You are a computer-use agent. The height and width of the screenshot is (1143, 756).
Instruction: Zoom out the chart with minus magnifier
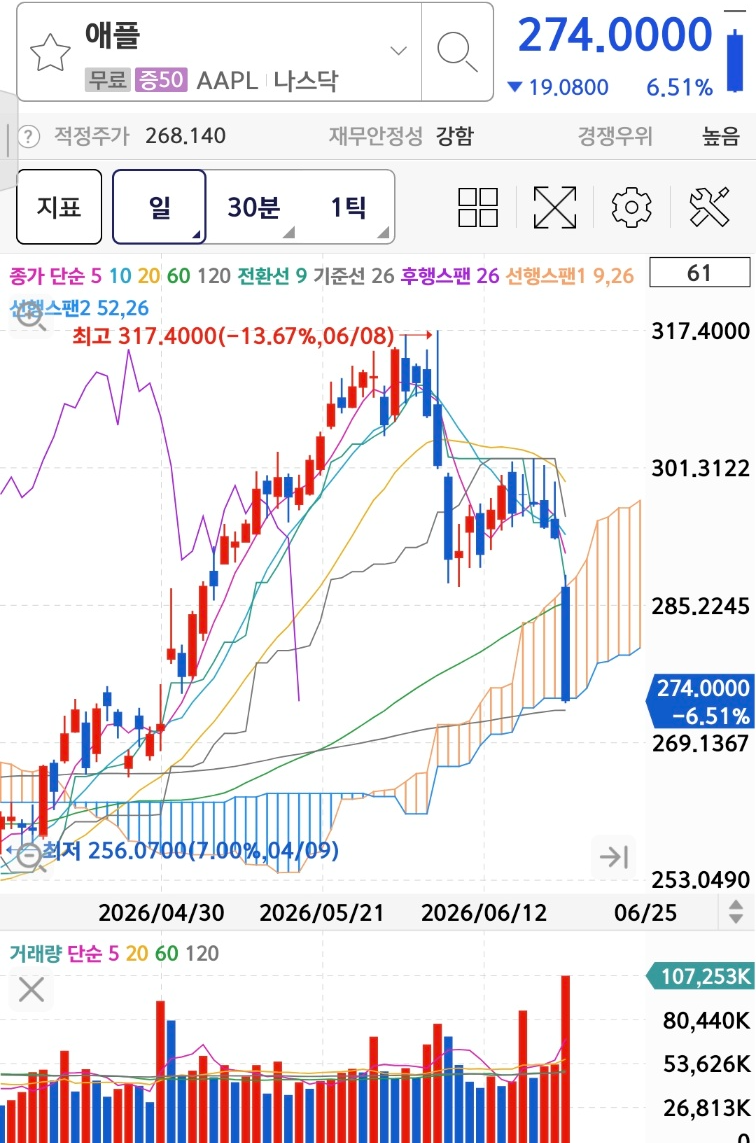[30, 856]
